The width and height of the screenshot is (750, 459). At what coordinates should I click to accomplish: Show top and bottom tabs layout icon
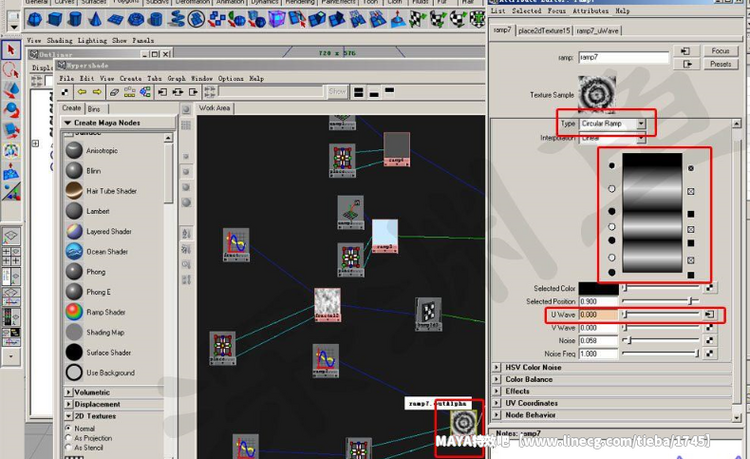coord(359,92)
